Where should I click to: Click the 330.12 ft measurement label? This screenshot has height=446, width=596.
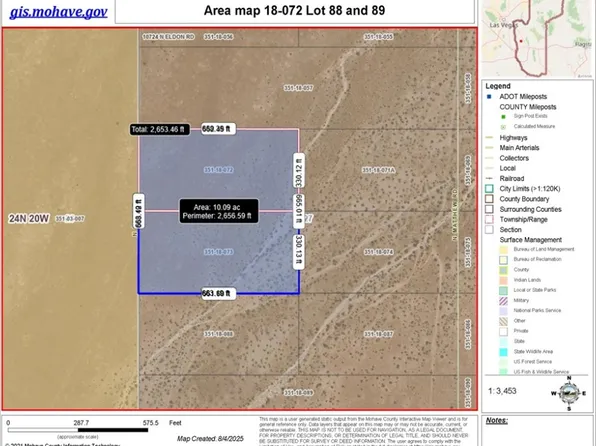click(x=299, y=171)
